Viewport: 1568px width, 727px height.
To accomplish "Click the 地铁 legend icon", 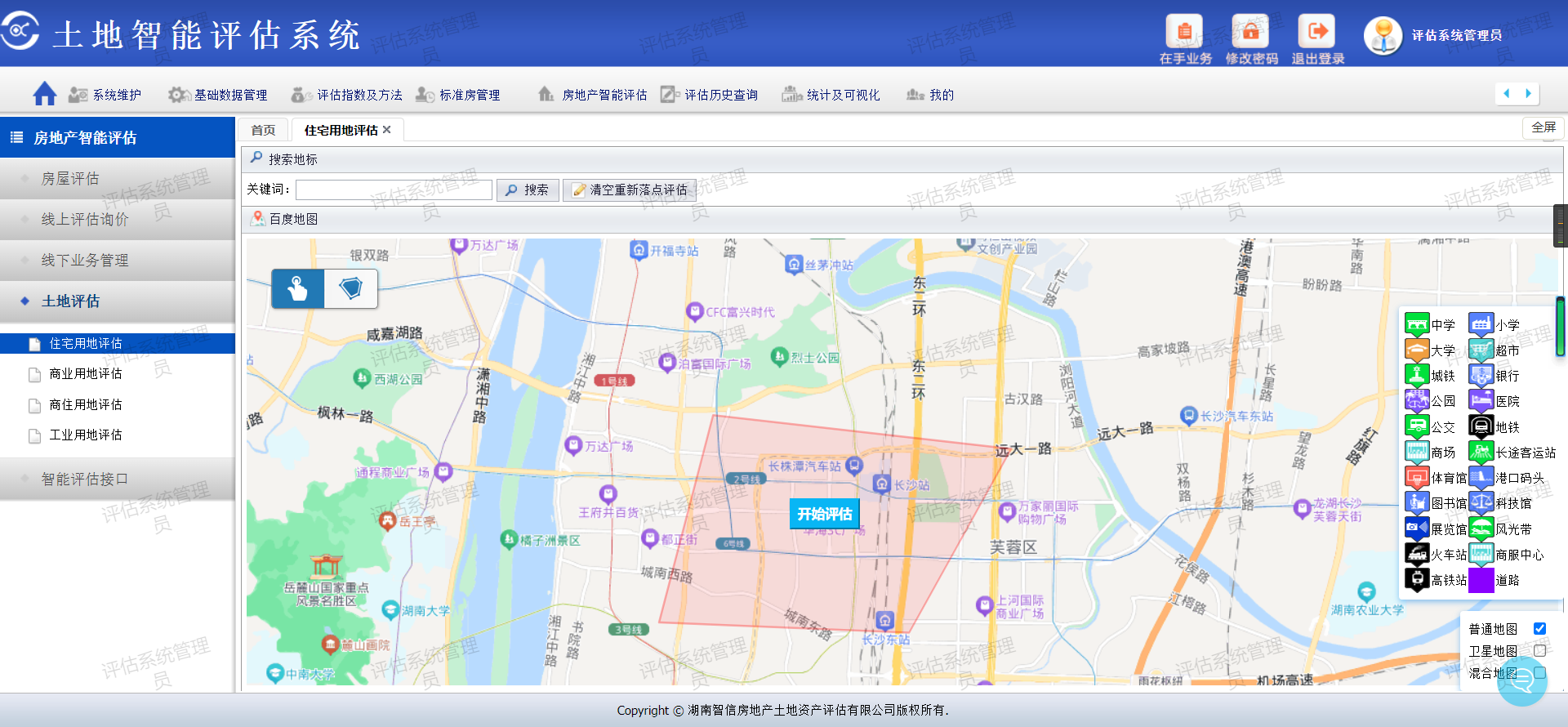I will 1481,426.
